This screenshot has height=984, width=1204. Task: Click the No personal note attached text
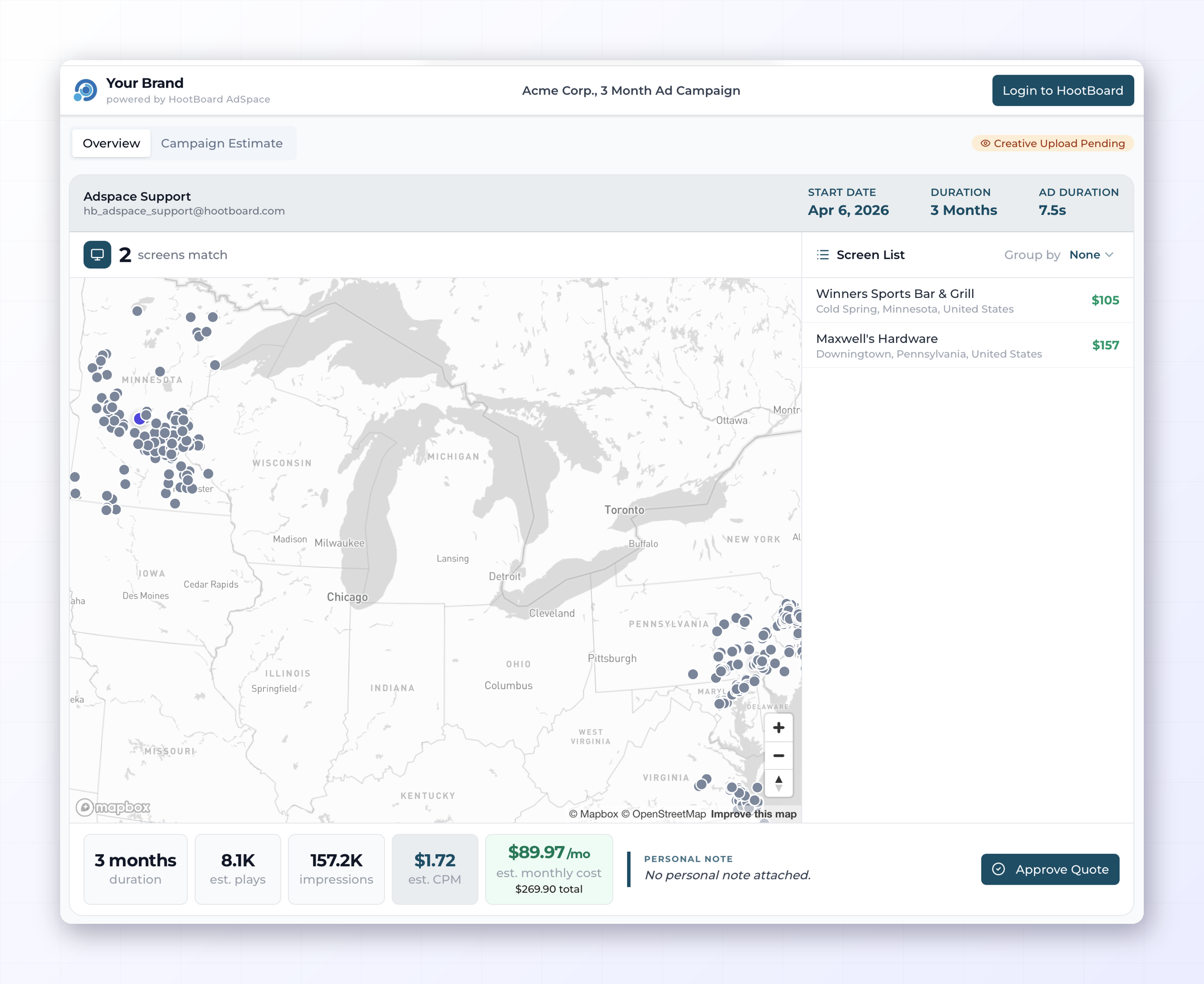(x=728, y=875)
